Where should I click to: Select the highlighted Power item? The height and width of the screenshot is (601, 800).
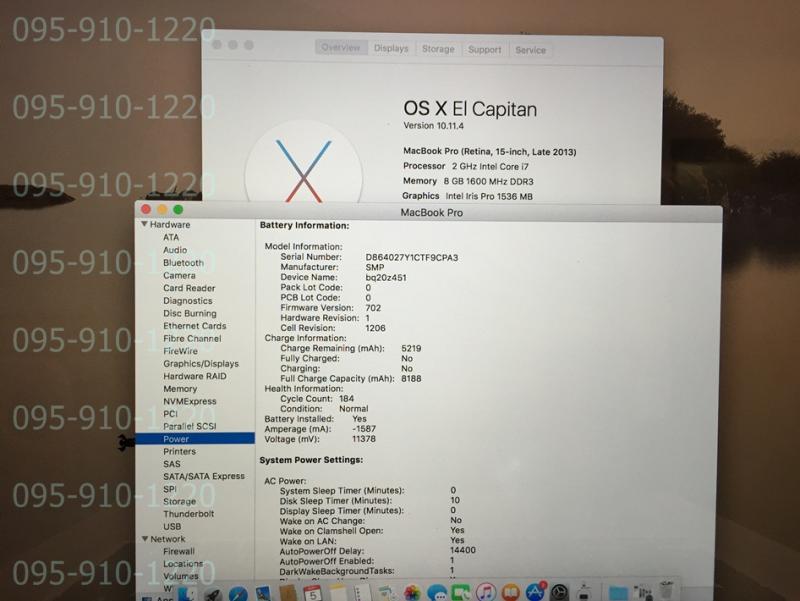coord(195,439)
